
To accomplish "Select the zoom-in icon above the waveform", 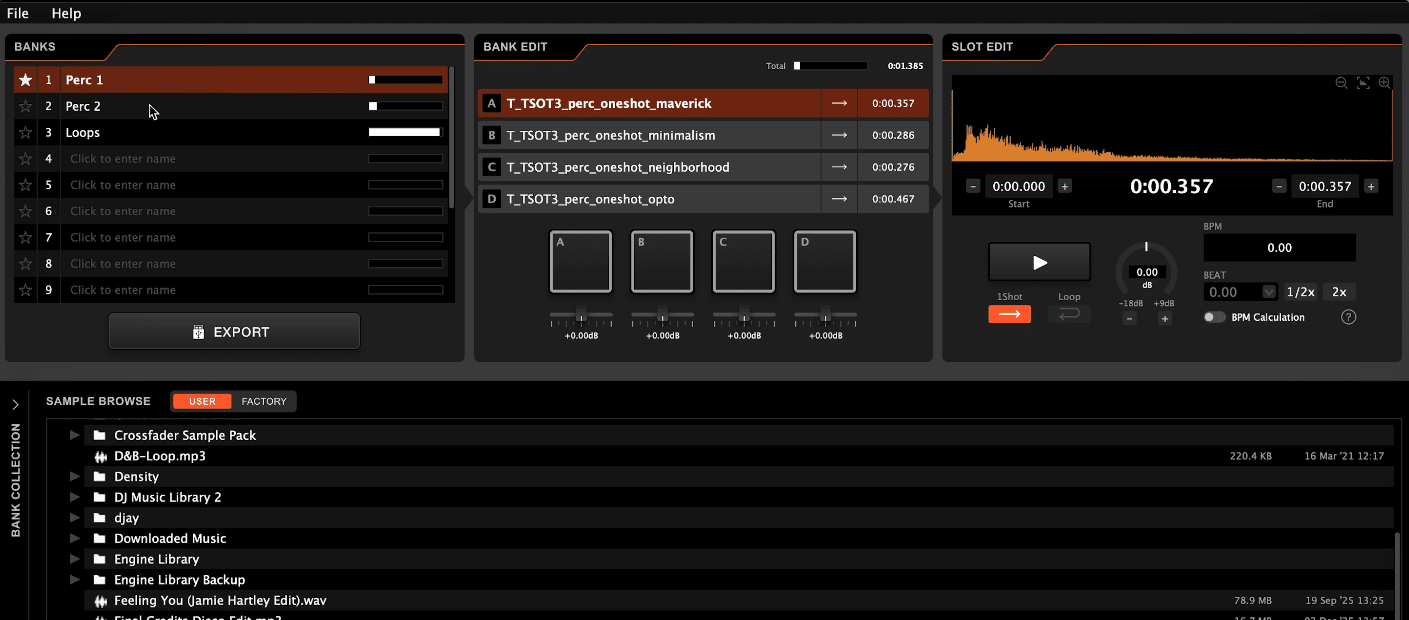I will pos(1384,83).
